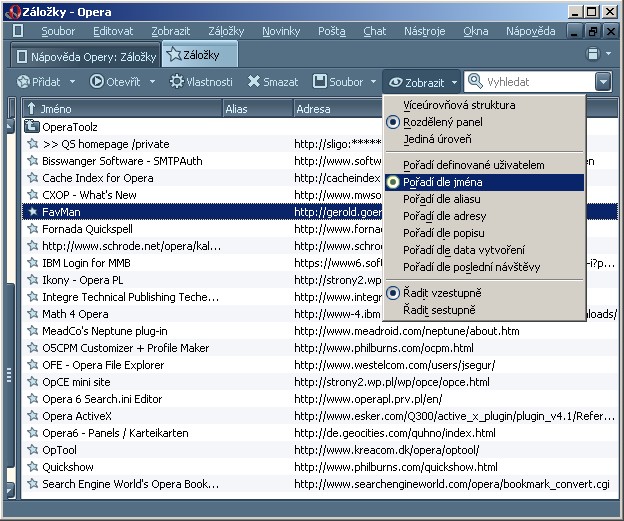Click the trash can icon on tab bar
Screen dimensions: 624x521
click(x=593, y=54)
